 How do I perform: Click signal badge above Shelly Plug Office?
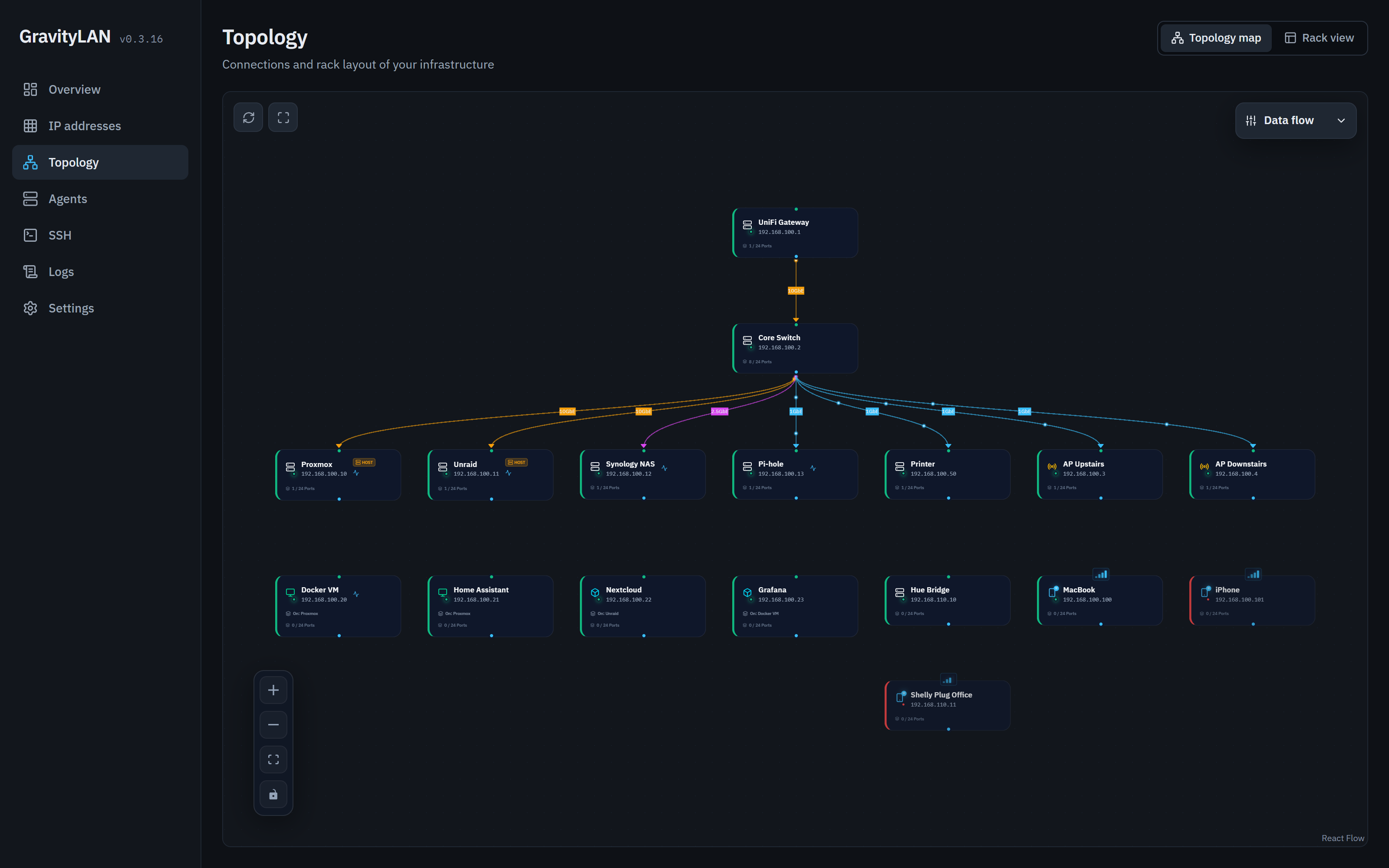tap(948, 680)
